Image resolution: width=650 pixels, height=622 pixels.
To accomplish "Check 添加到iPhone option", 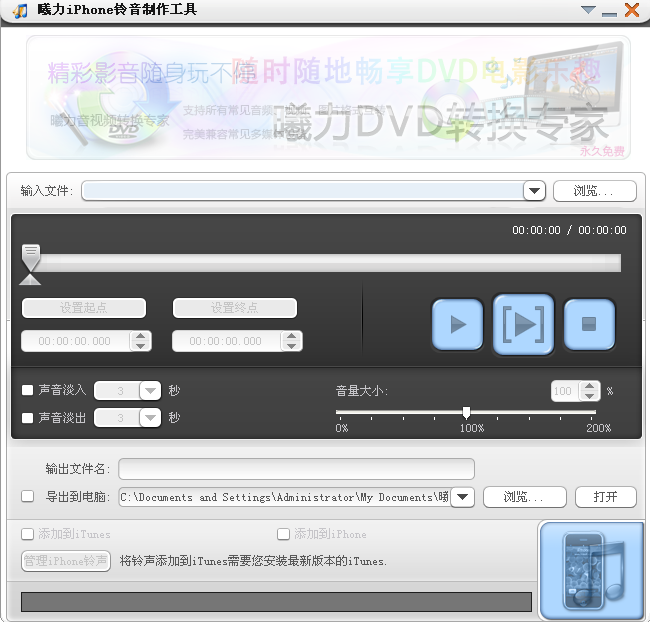I will (x=283, y=534).
